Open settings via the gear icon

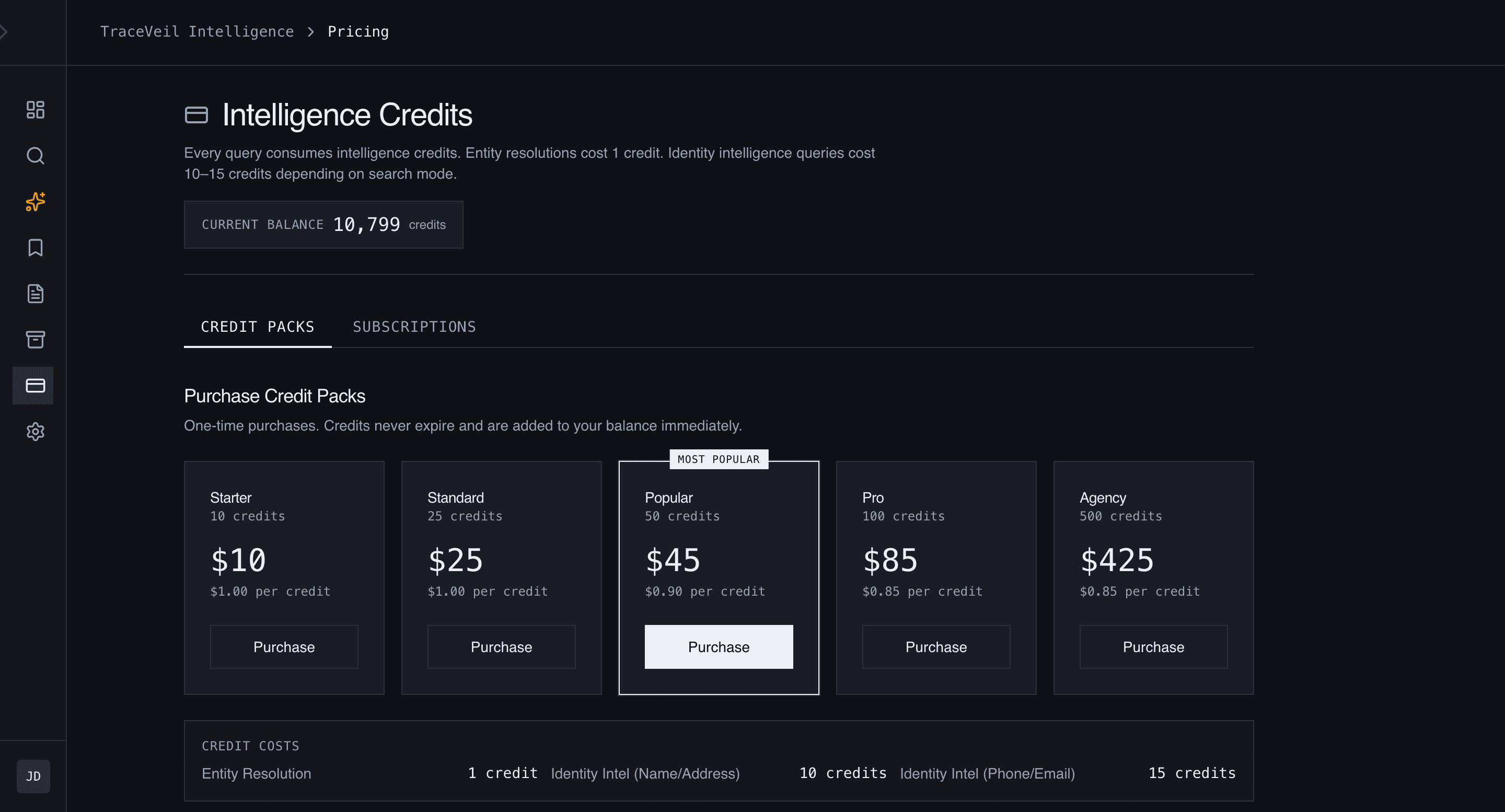34,432
